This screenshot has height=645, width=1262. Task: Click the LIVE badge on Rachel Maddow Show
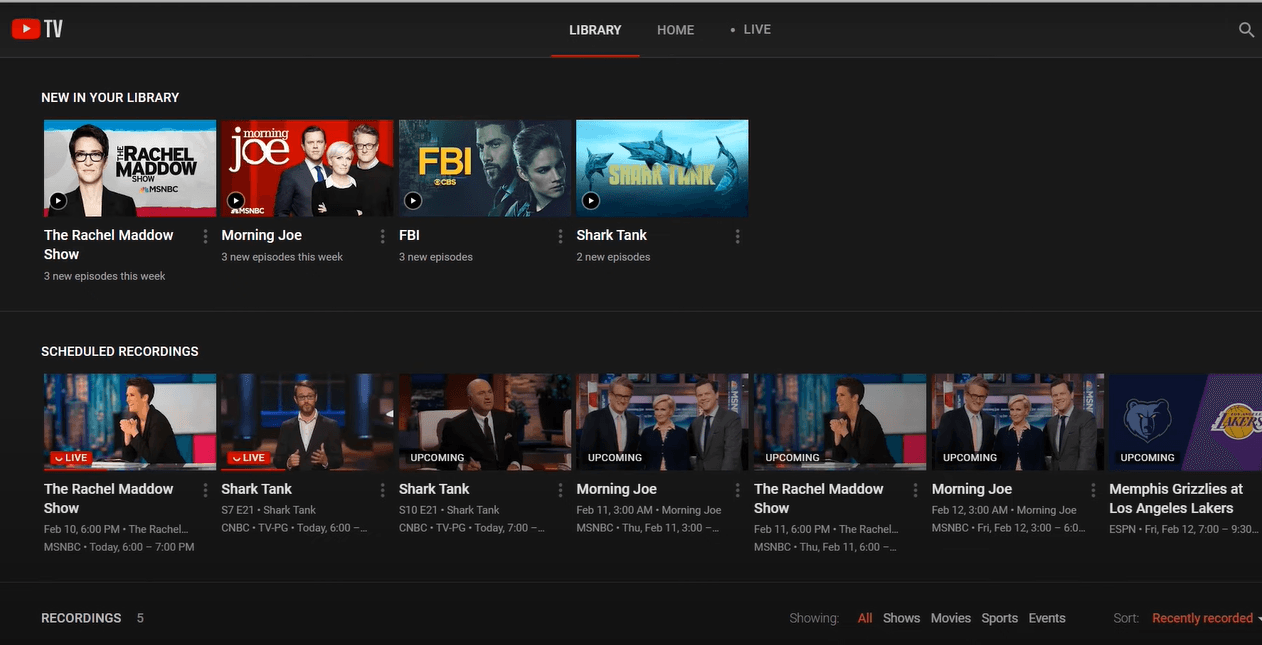tap(69, 458)
